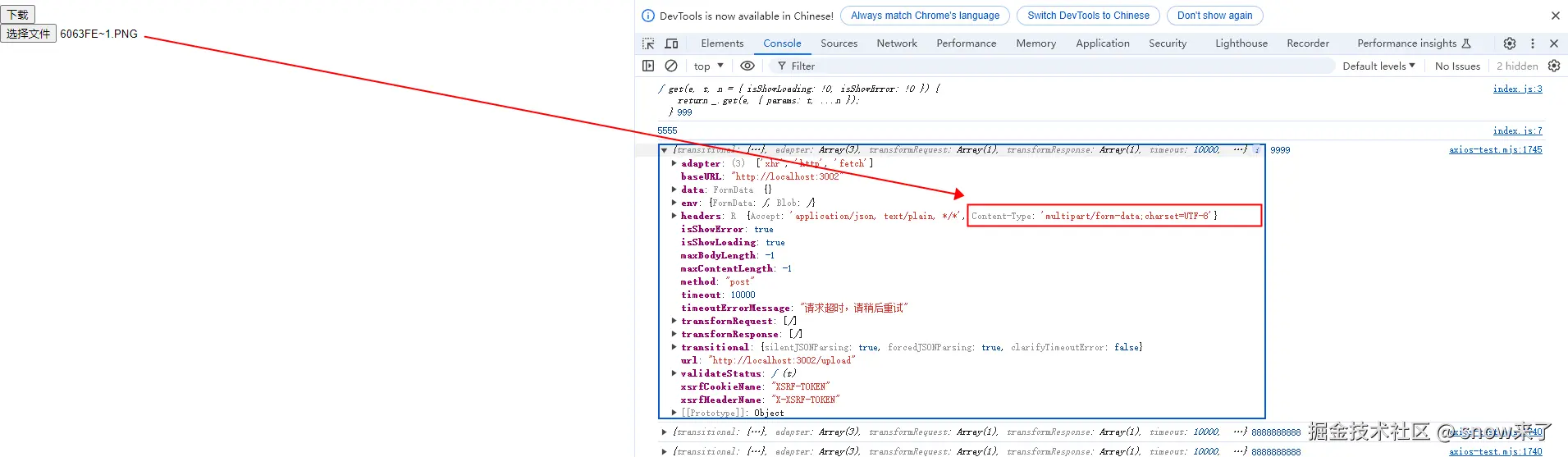Click the 6063FE~1.PNG selected file name
1568x457 pixels.
coord(98,34)
